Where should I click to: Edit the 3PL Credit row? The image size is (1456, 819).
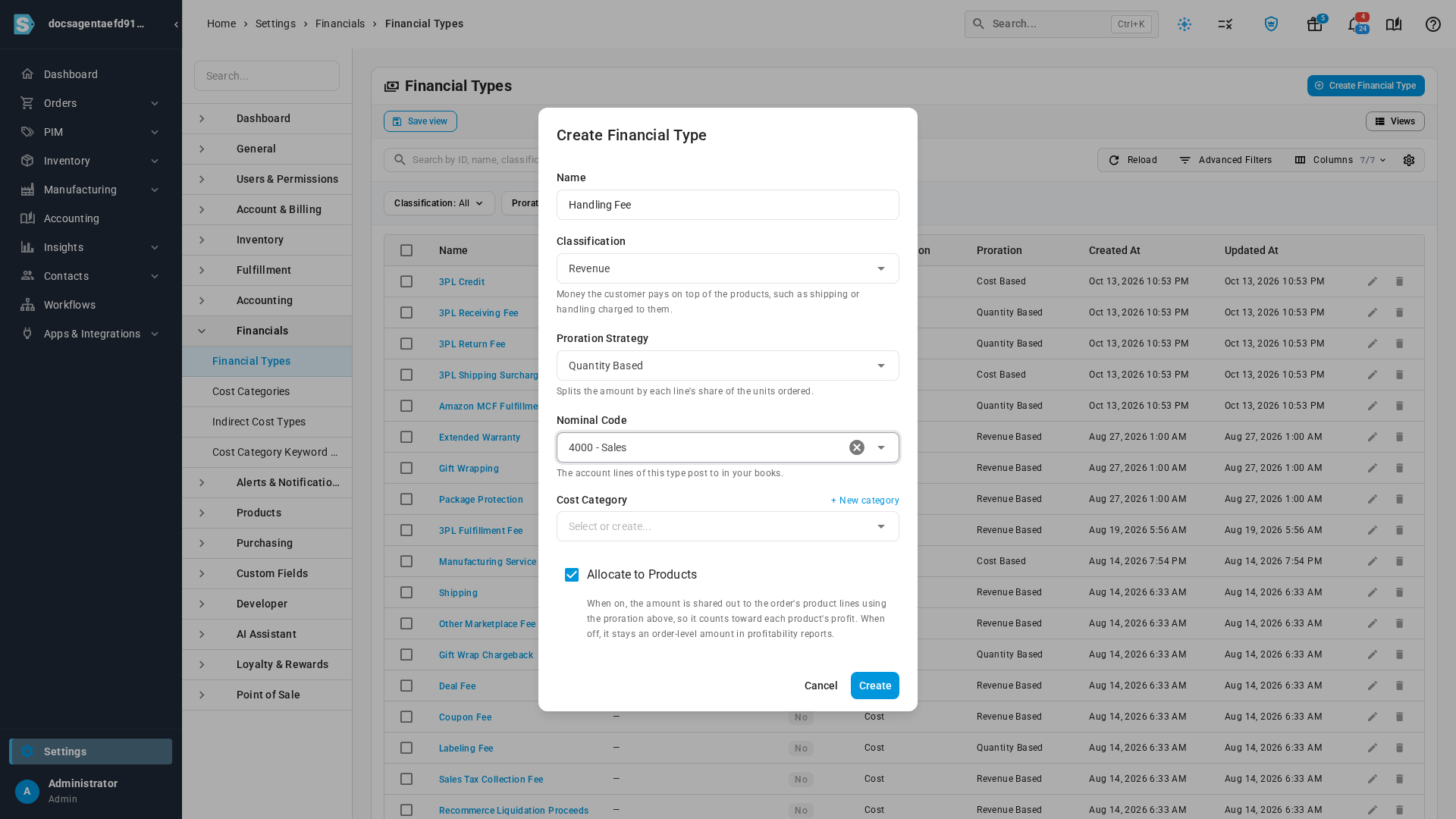point(1373,281)
